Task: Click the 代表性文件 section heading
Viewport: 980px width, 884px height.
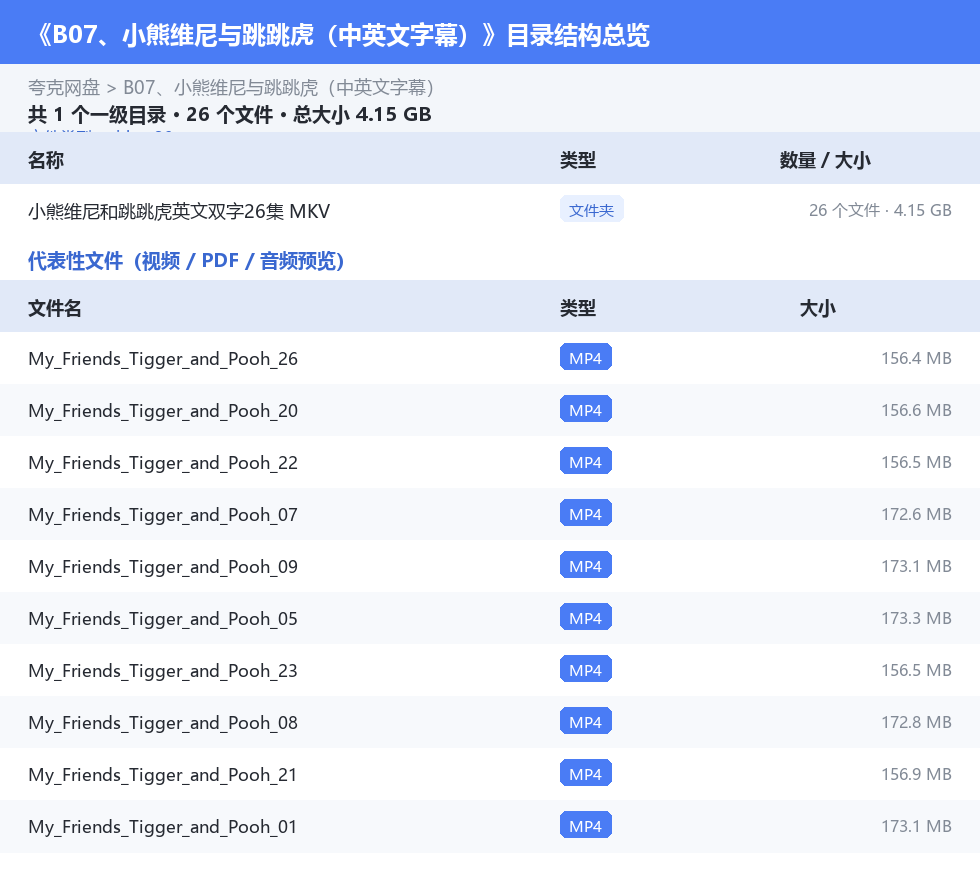Action: [x=186, y=261]
